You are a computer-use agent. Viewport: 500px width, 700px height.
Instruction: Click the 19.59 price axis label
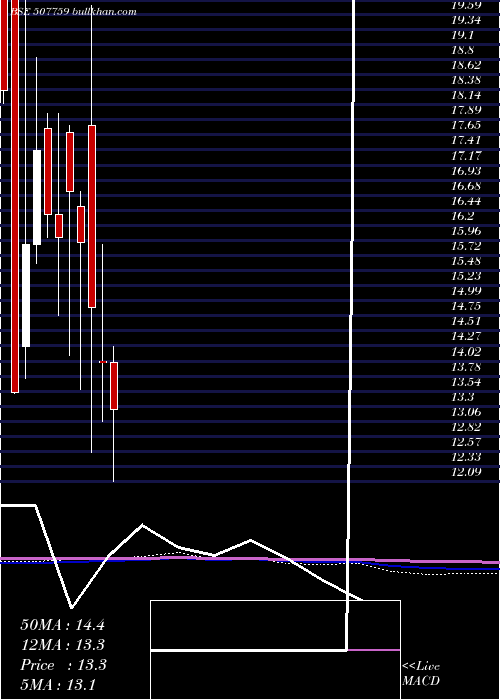466,5
